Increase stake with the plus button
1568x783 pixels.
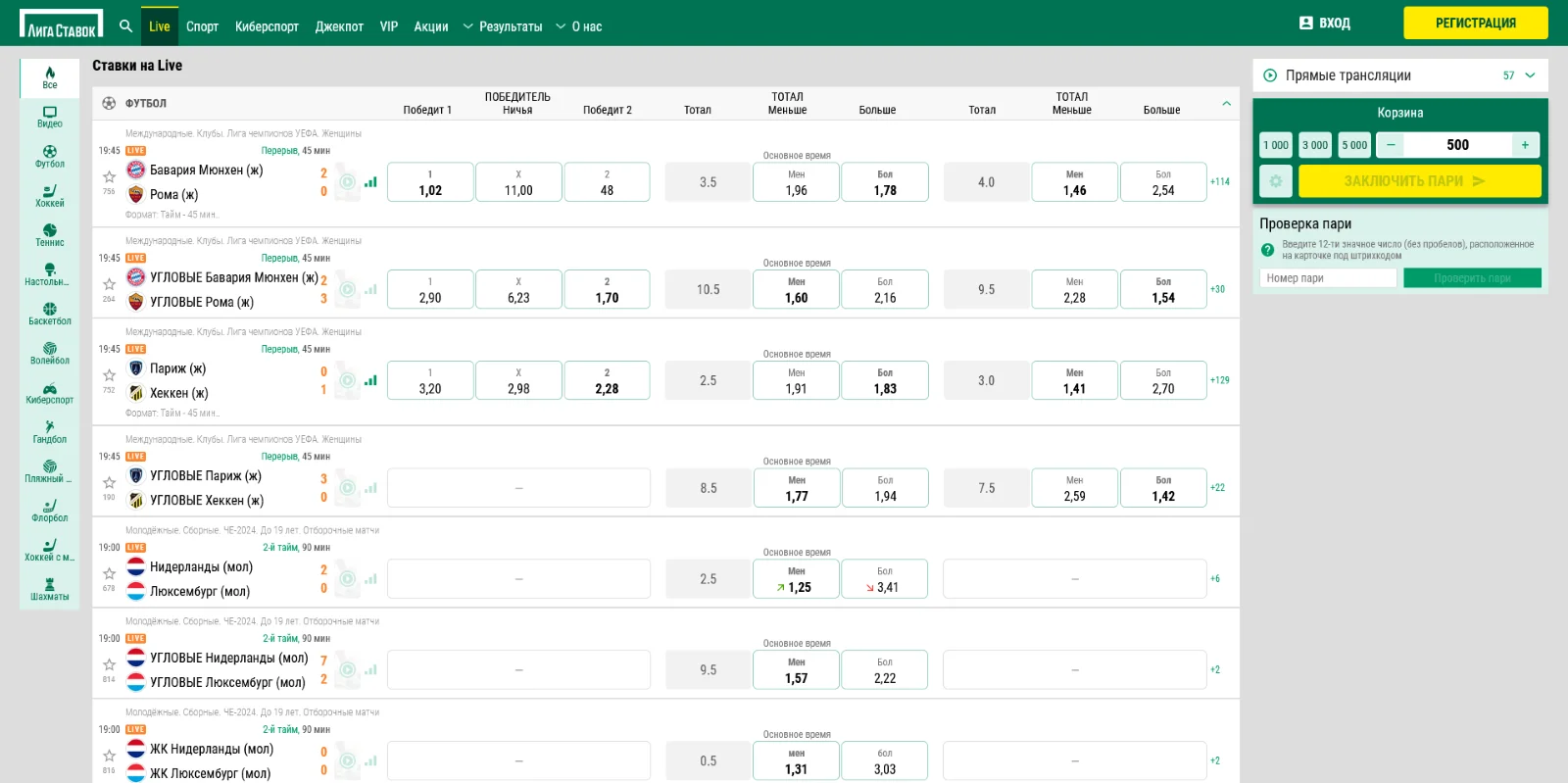pyautogui.click(x=1525, y=145)
